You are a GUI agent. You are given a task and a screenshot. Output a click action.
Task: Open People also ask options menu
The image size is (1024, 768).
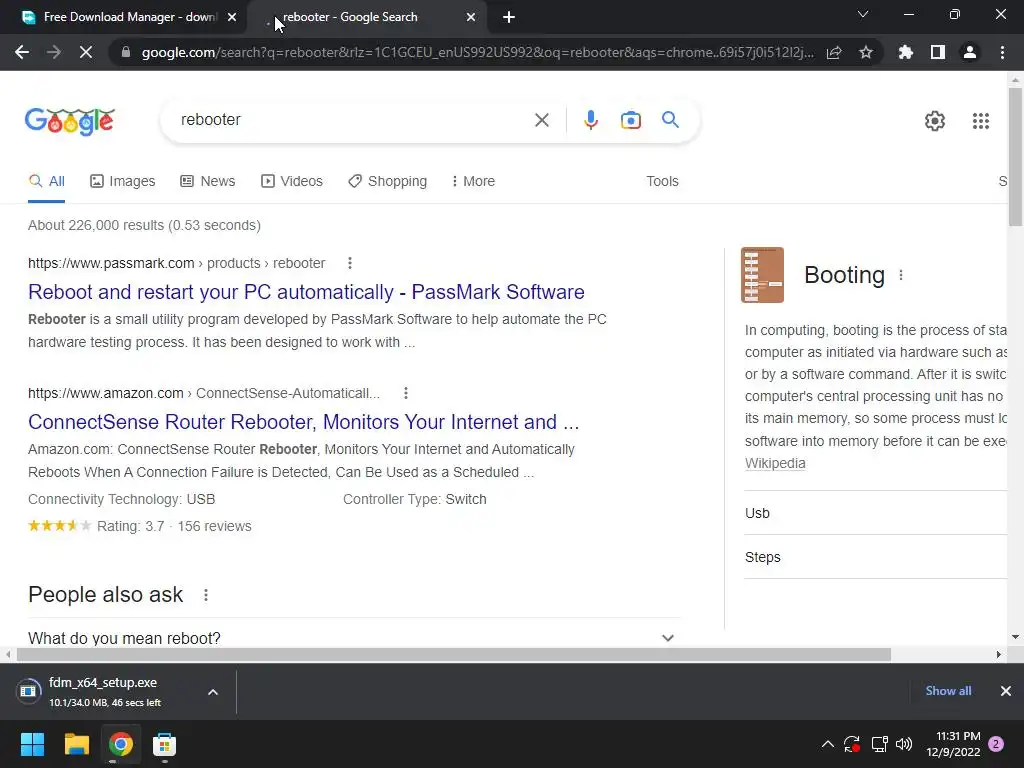(206, 595)
